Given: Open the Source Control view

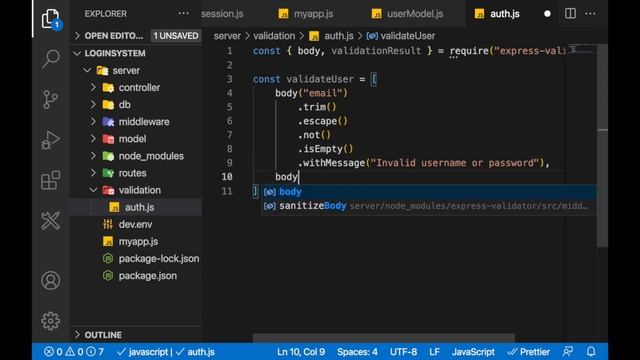Looking at the screenshot, I should [51, 99].
